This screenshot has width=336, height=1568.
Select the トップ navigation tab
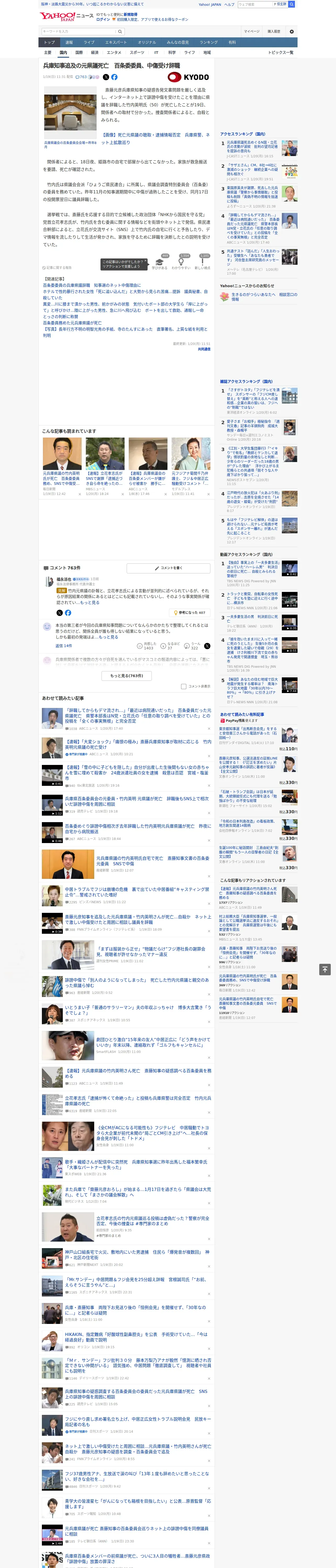coord(49,43)
